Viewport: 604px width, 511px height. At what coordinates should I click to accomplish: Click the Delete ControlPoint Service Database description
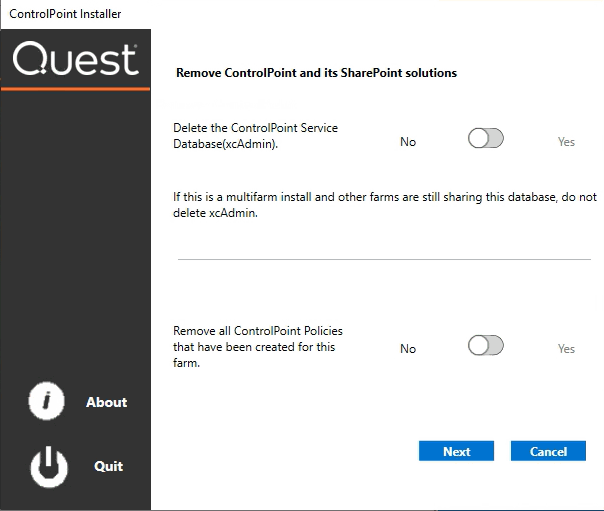click(x=255, y=136)
